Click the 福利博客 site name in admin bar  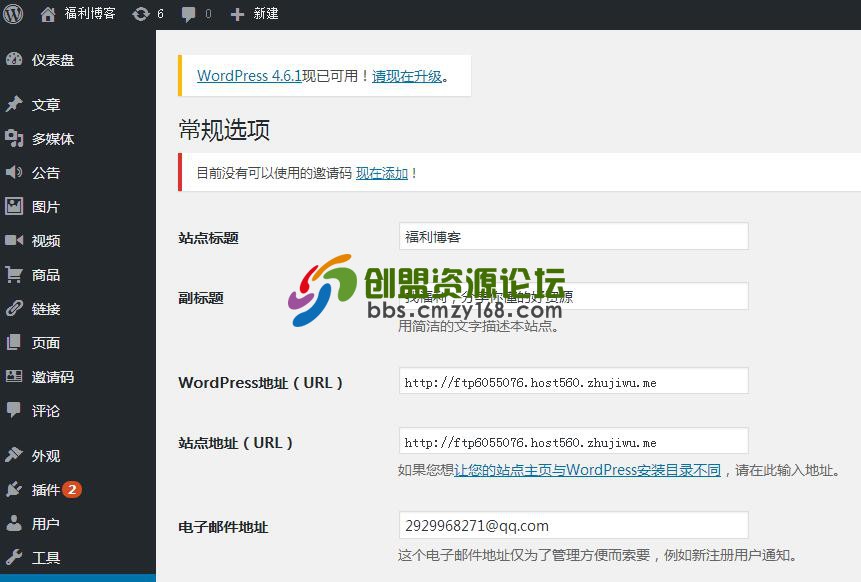90,14
